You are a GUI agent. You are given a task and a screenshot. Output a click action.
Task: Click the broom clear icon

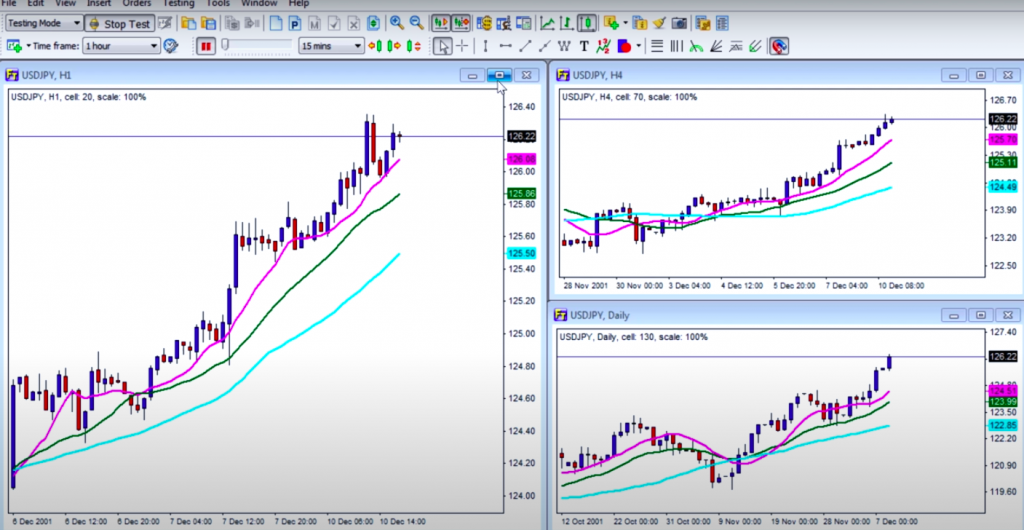(x=659, y=23)
